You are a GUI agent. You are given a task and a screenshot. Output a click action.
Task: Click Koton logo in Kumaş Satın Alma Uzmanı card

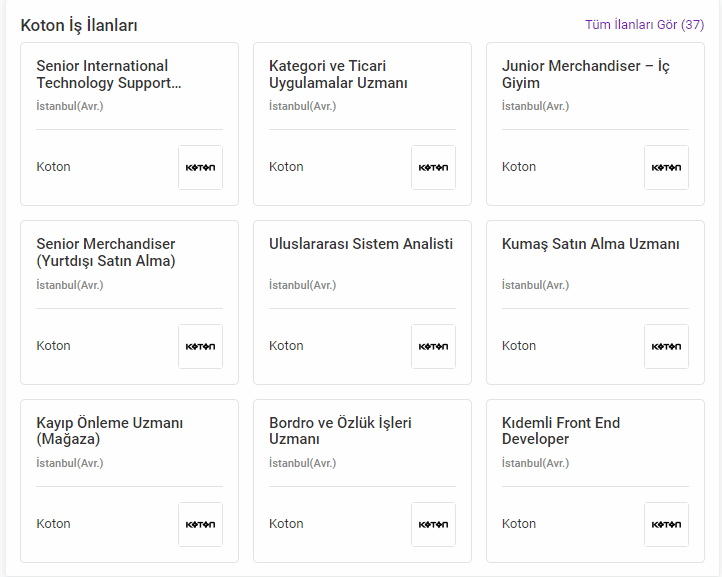point(666,346)
